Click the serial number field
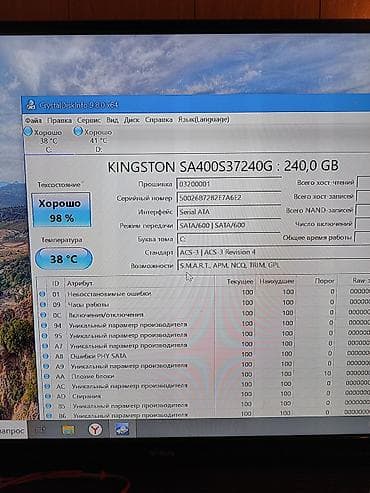Screen dimensions: 370x493 pos(229,198)
